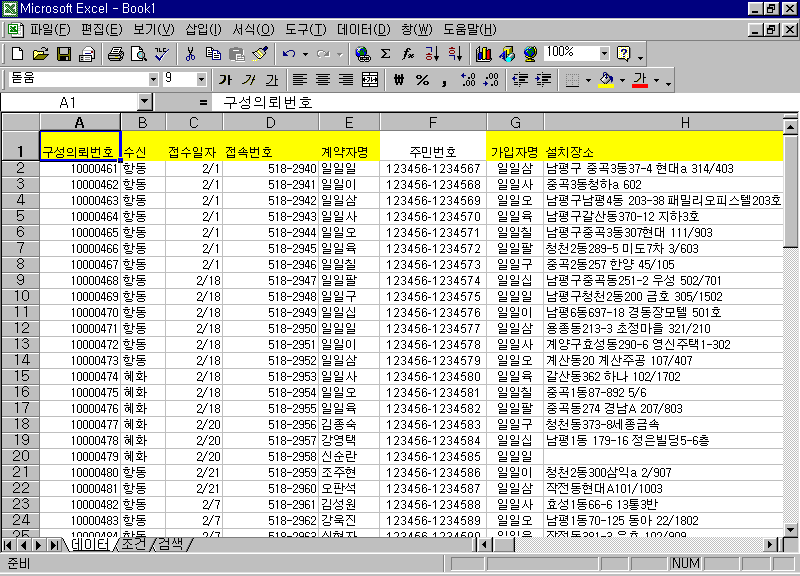Click the horizontal scrollbar right arrow

[770, 545]
